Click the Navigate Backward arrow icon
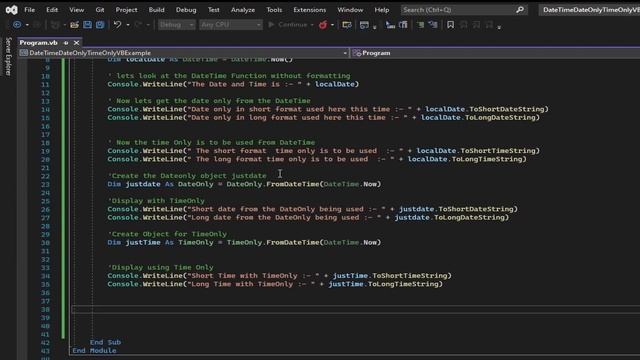640x360 pixels. [x=17, y=25]
